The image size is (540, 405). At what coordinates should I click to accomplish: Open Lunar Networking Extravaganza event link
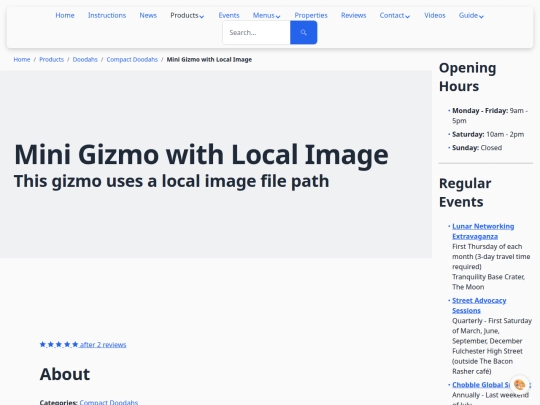tap(483, 231)
